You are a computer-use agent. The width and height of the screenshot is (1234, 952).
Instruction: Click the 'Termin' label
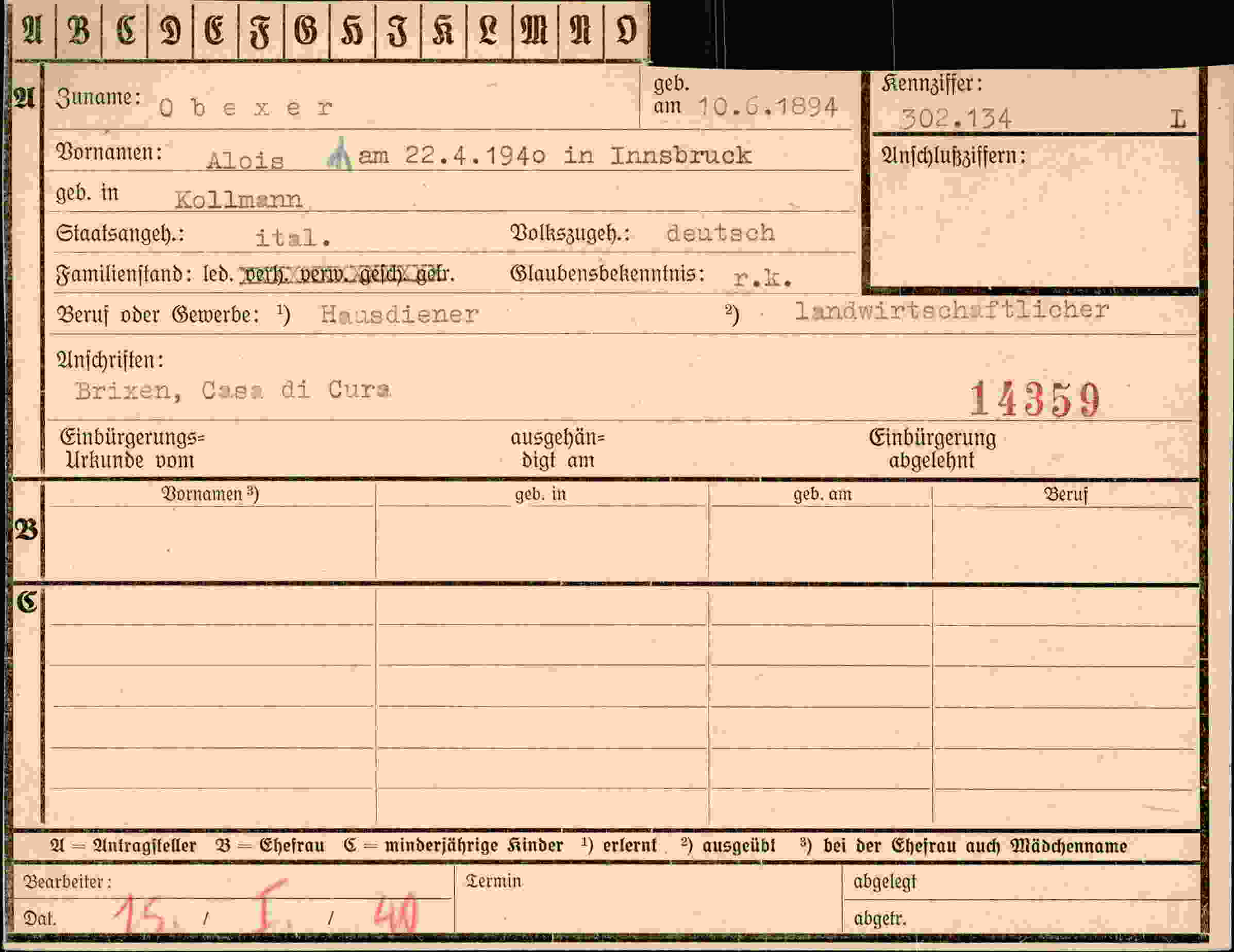[x=493, y=881]
